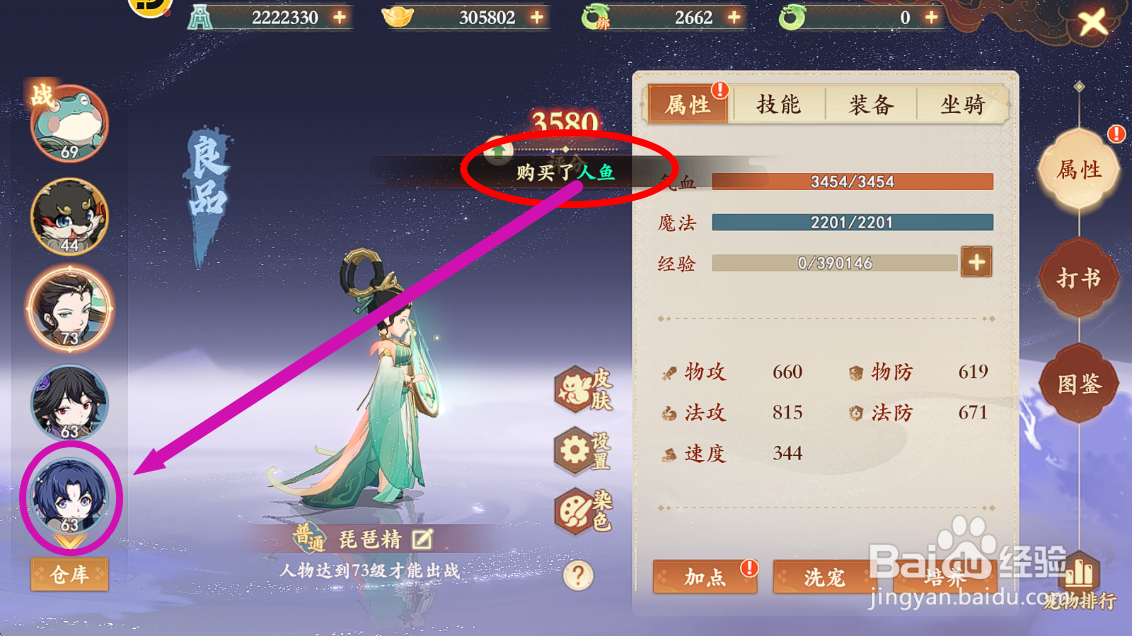This screenshot has width=1132, height=636.
Task: Click the 加点 button
Action: pos(705,577)
